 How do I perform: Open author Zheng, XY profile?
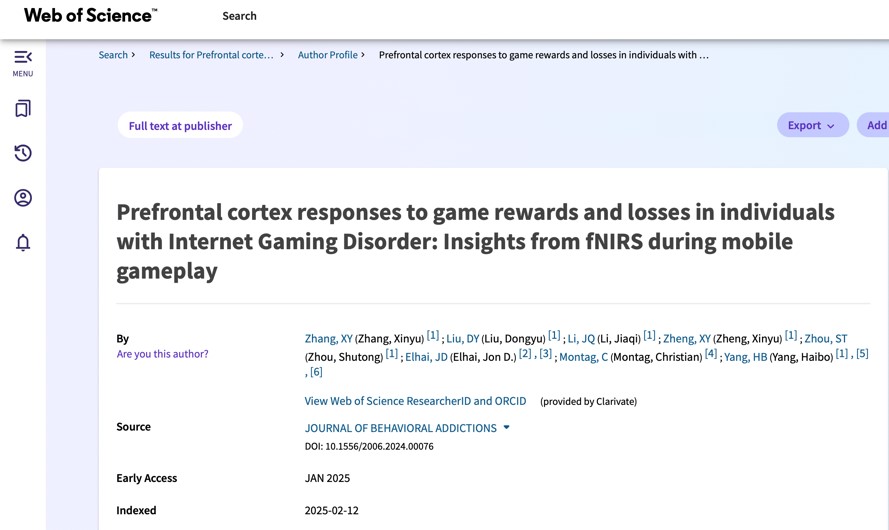[x=687, y=339]
